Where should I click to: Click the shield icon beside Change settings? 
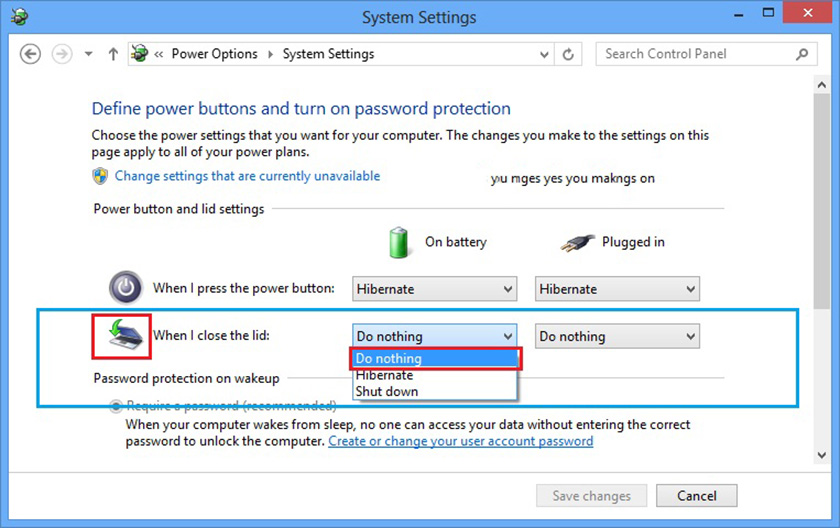click(x=100, y=176)
